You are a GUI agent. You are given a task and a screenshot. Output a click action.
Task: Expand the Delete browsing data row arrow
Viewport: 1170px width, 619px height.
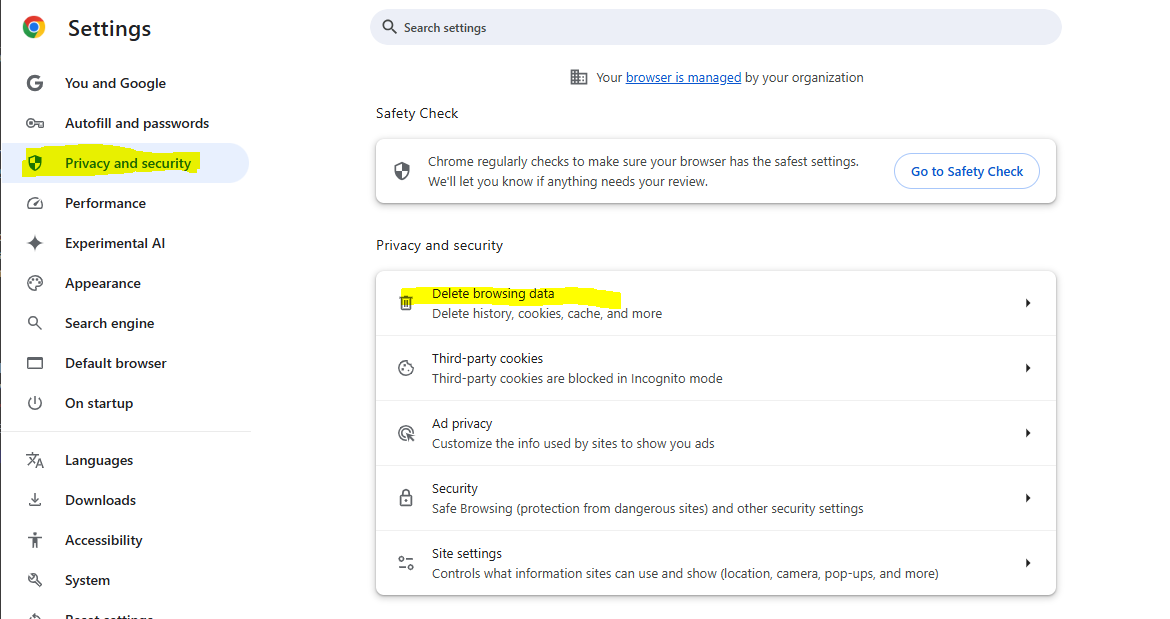point(1027,303)
